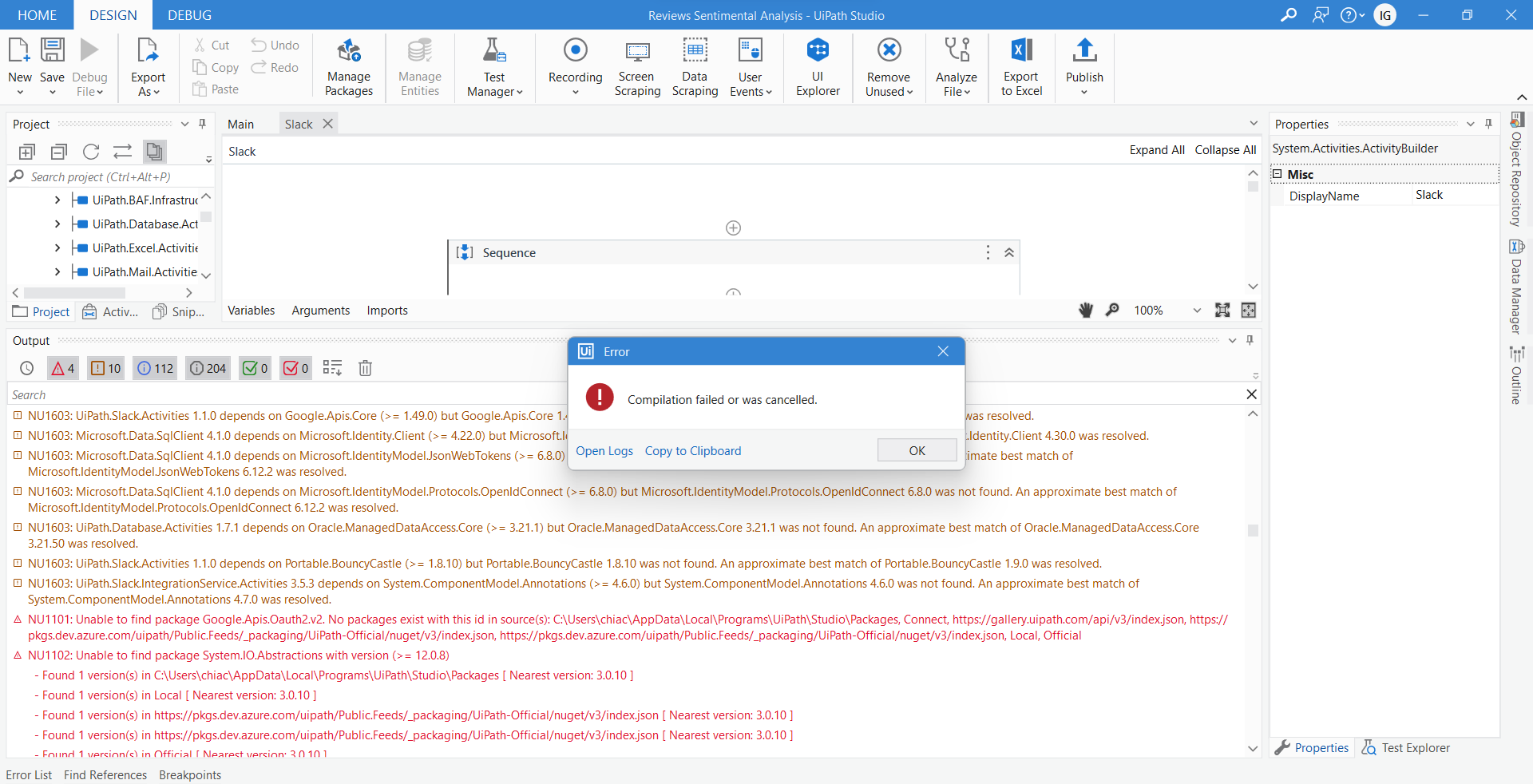Click the search magnifier in title bar
The width and height of the screenshot is (1533, 784).
point(1289,15)
